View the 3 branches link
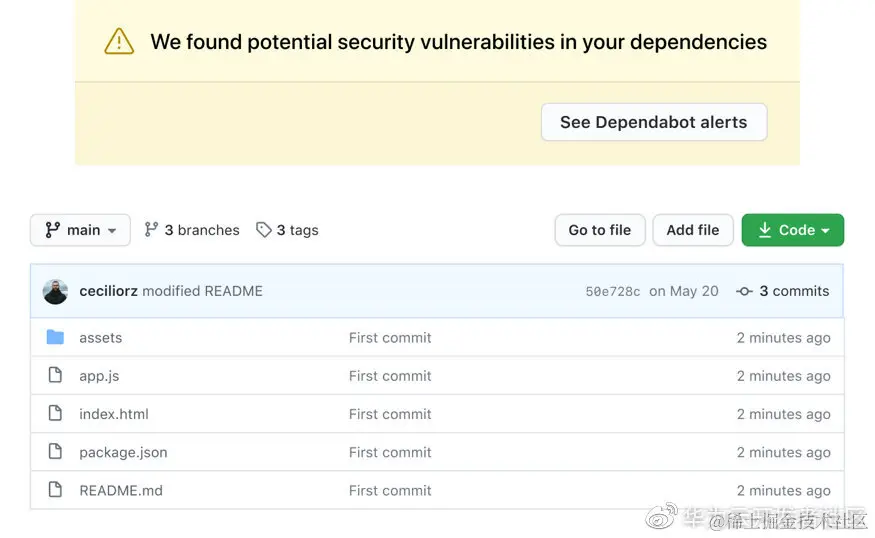The image size is (875, 538). tap(192, 230)
